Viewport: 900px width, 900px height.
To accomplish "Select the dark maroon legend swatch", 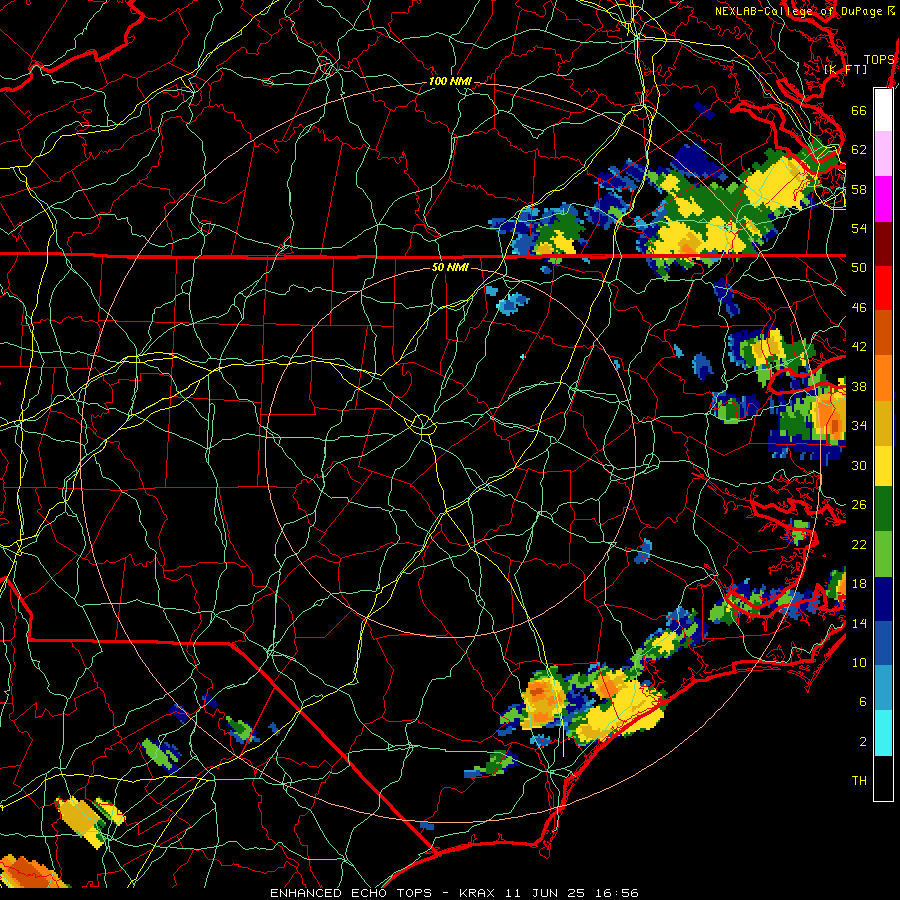I will click(883, 243).
